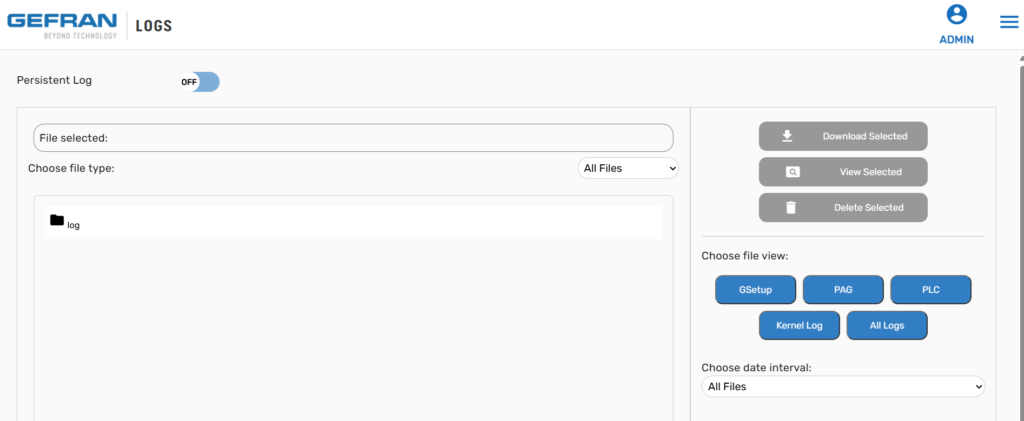Select the PLC file view
1024x421 pixels.
931,290
